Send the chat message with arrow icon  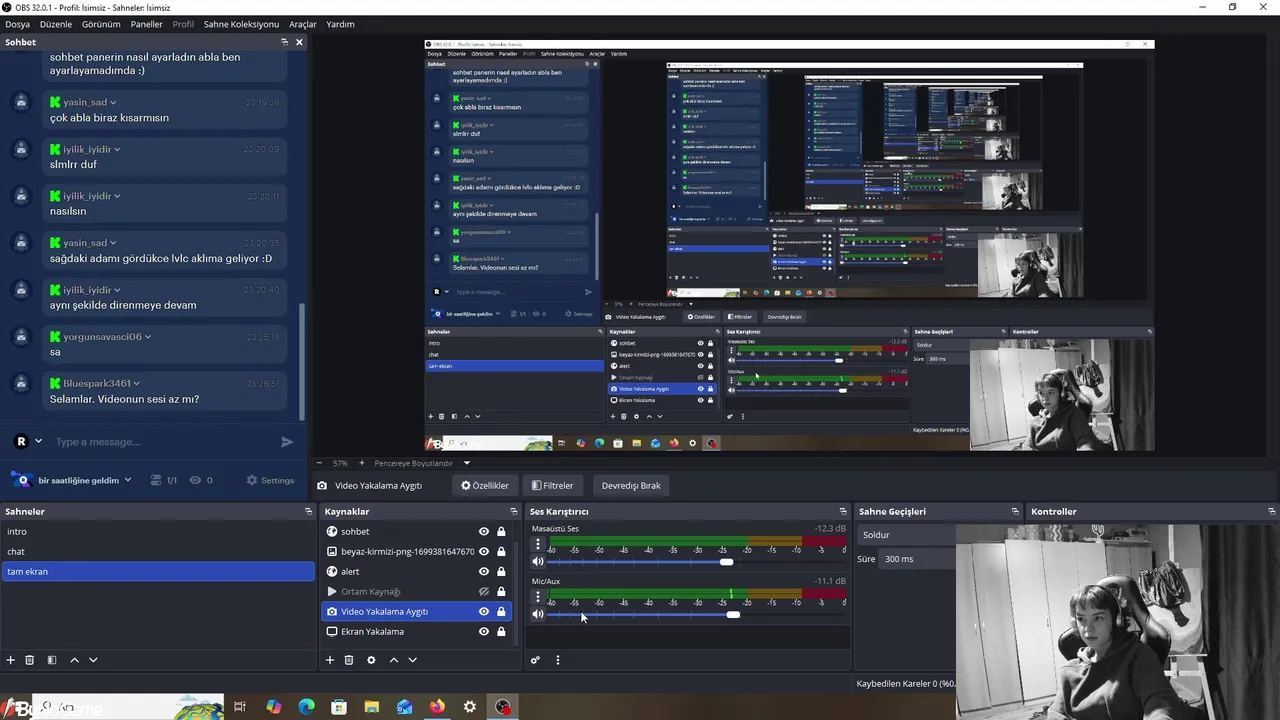[287, 442]
